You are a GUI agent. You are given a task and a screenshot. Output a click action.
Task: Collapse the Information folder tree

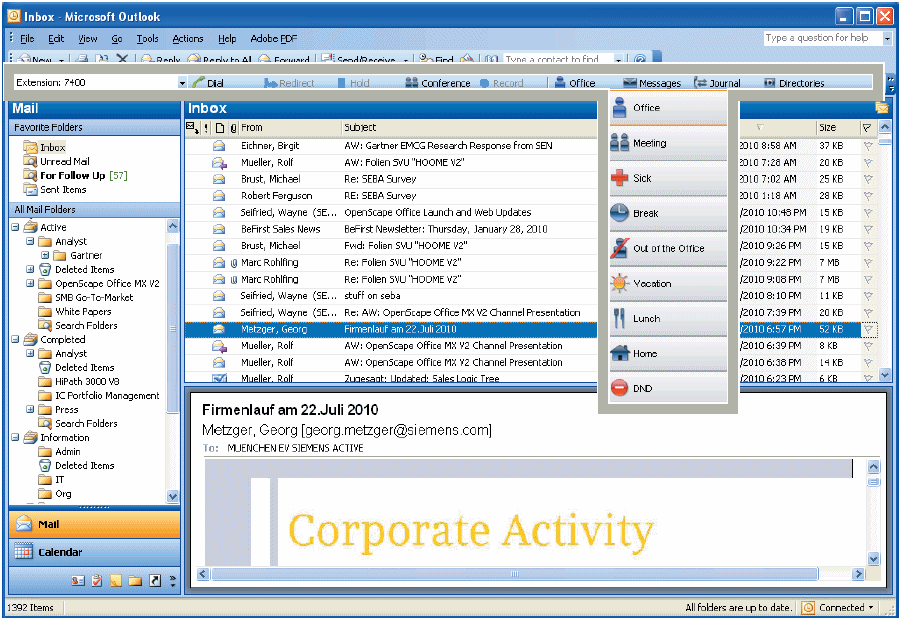tap(15, 438)
